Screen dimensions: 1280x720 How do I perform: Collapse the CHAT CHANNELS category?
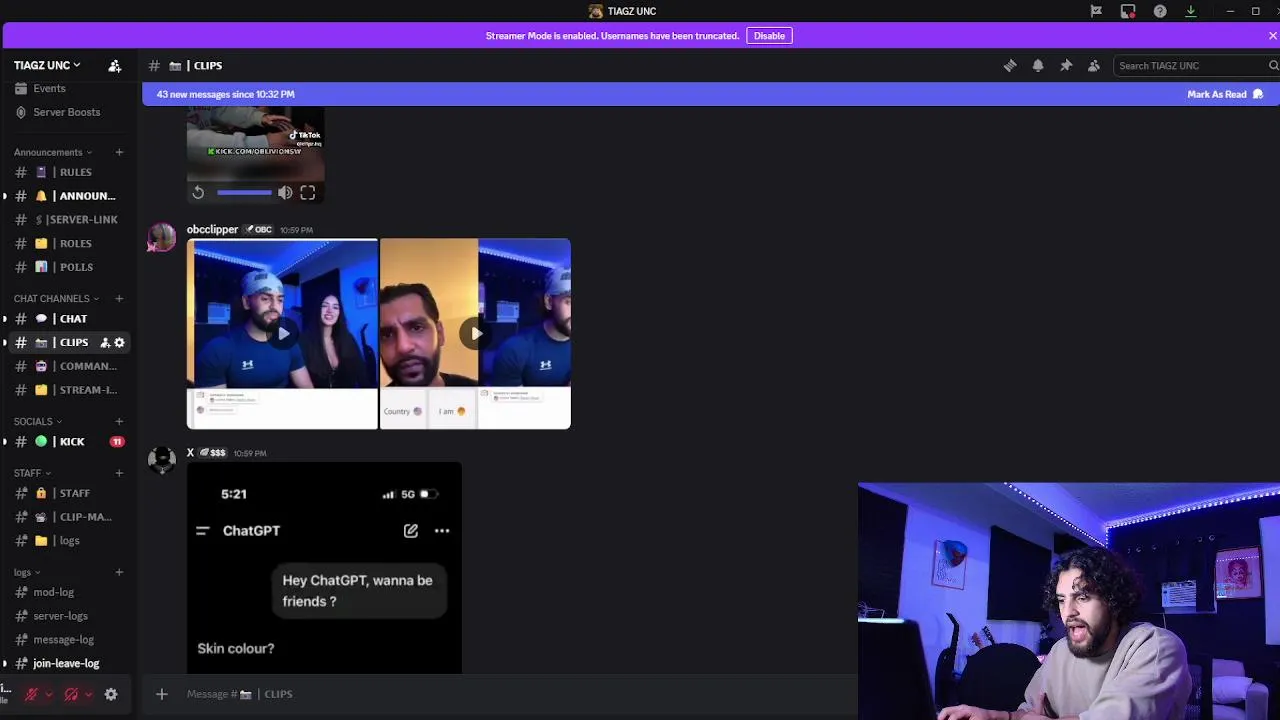56,298
